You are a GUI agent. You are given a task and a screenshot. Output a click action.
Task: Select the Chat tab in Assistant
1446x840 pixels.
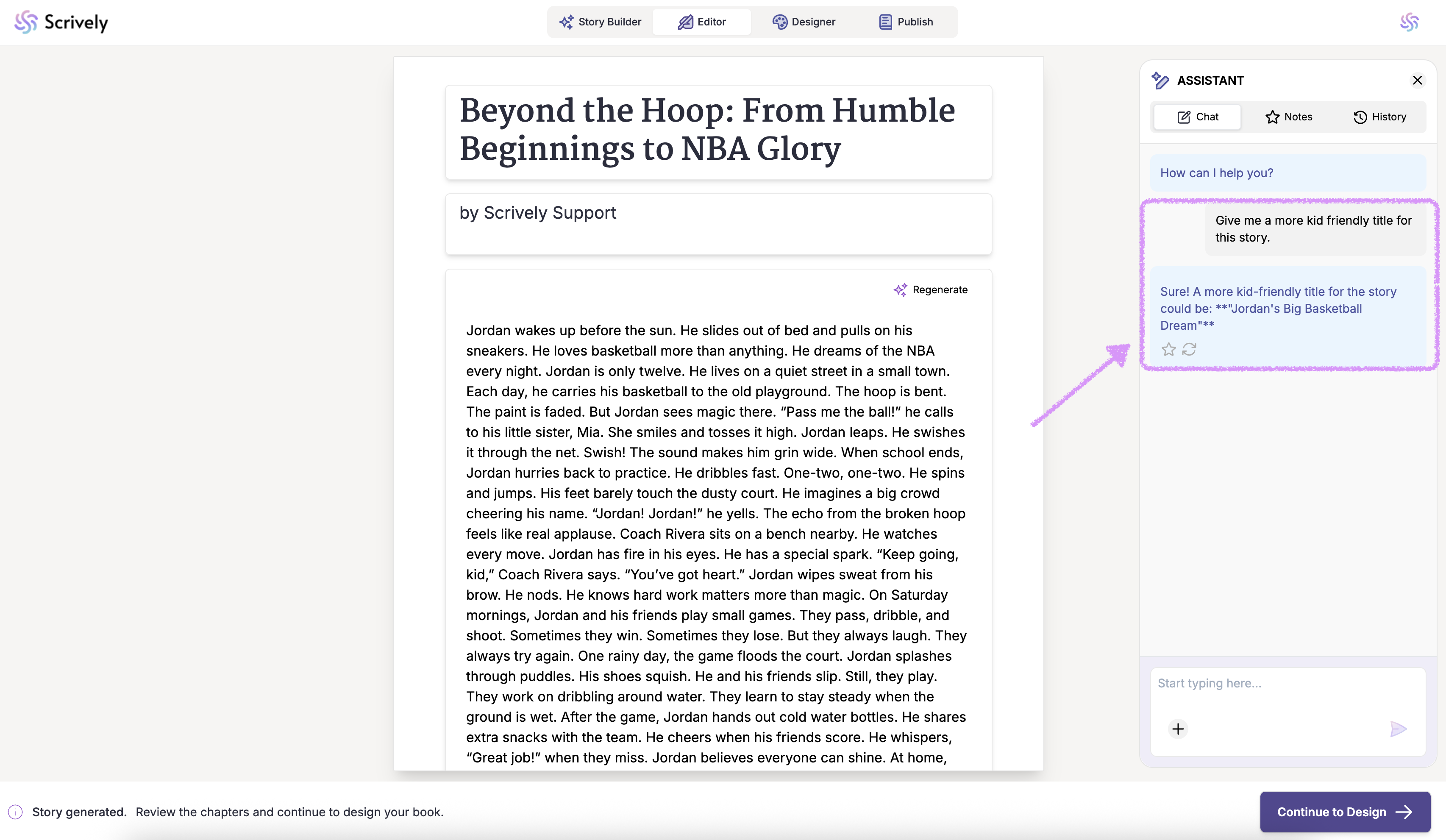tap(1198, 117)
